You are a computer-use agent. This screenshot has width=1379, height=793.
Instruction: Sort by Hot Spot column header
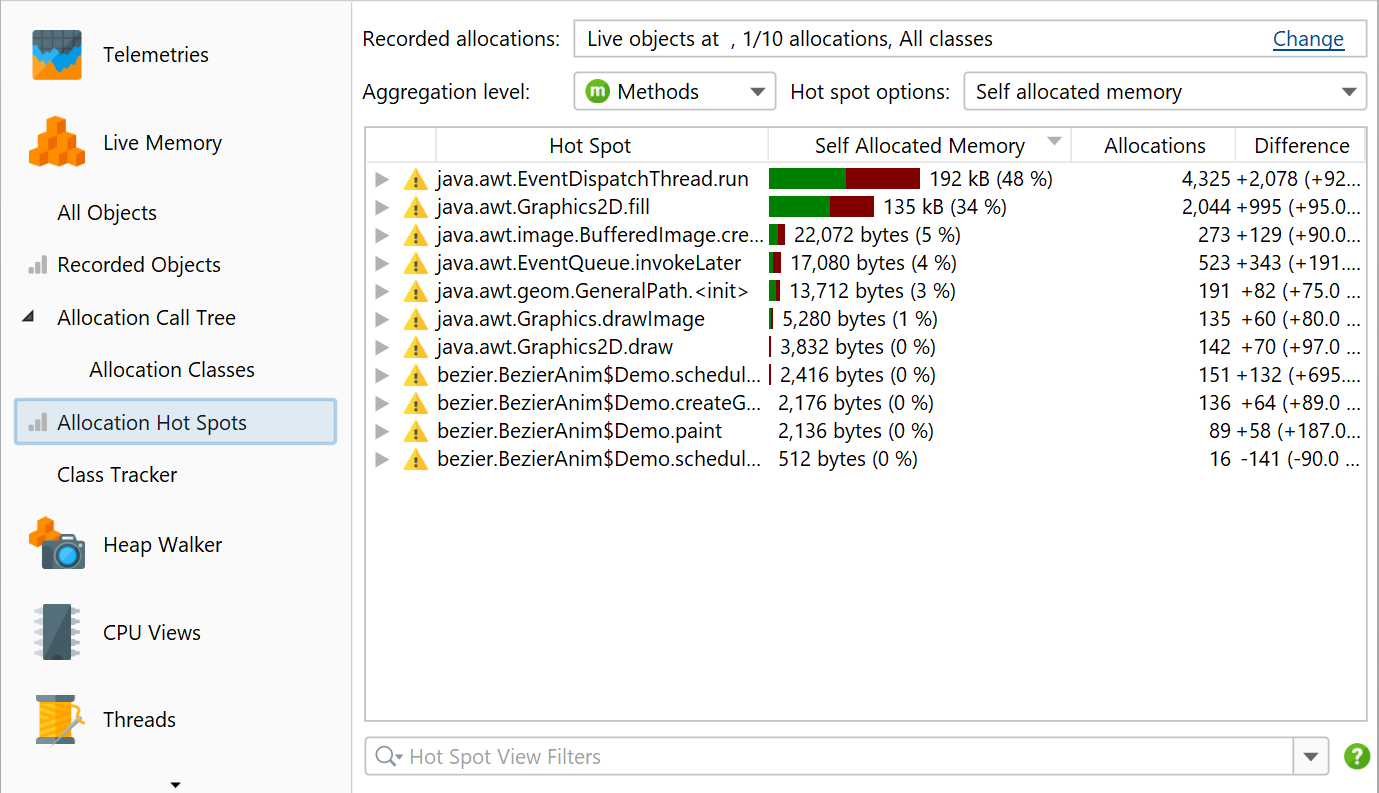(602, 145)
